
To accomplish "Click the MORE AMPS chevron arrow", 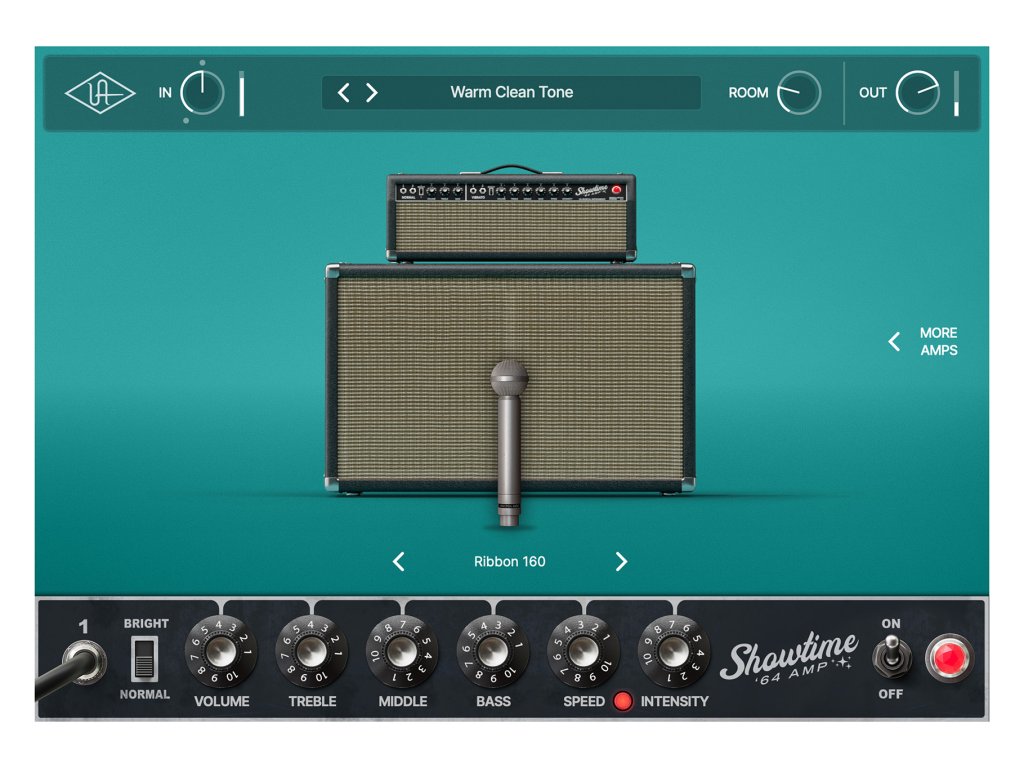I will click(894, 342).
